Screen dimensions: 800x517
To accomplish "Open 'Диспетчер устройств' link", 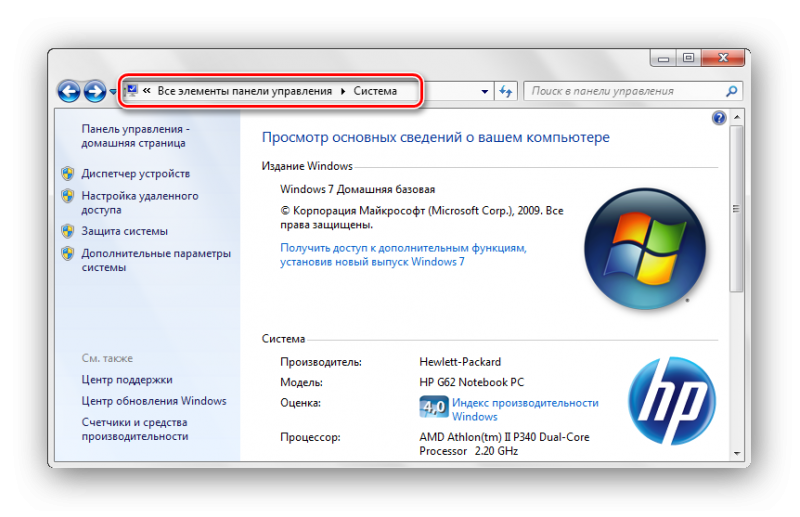I will tap(136, 174).
